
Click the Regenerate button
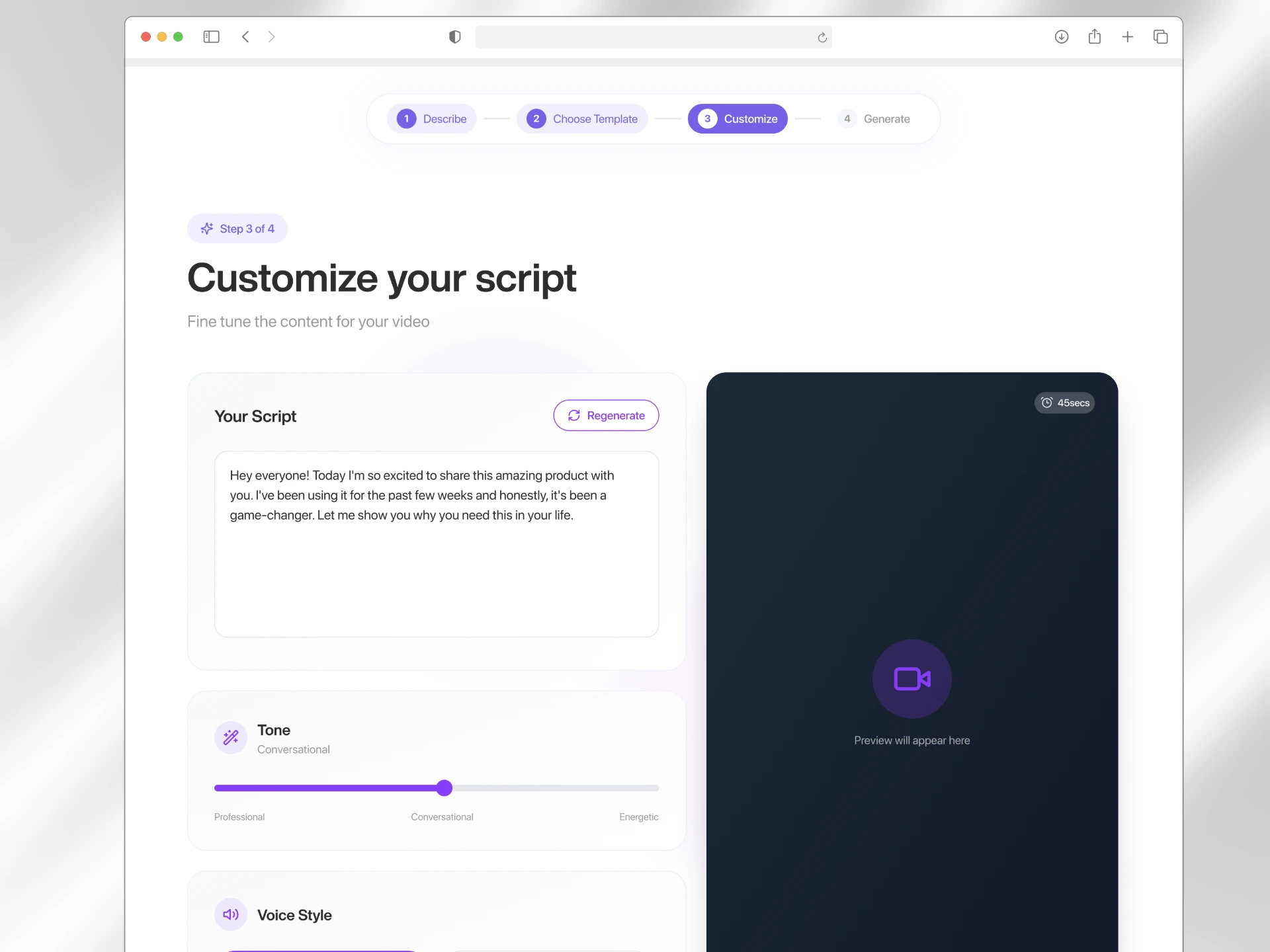coord(606,415)
